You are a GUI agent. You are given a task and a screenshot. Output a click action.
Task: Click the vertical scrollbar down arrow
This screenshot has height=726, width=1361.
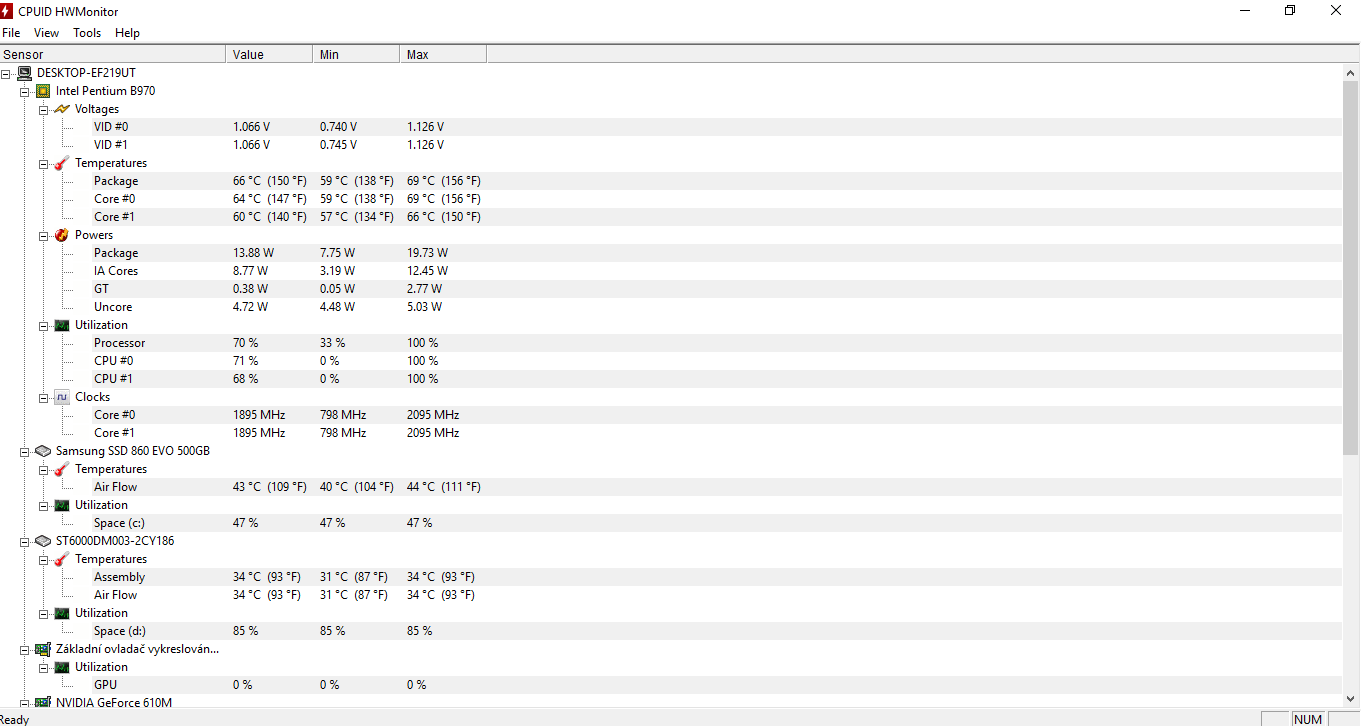1350,700
